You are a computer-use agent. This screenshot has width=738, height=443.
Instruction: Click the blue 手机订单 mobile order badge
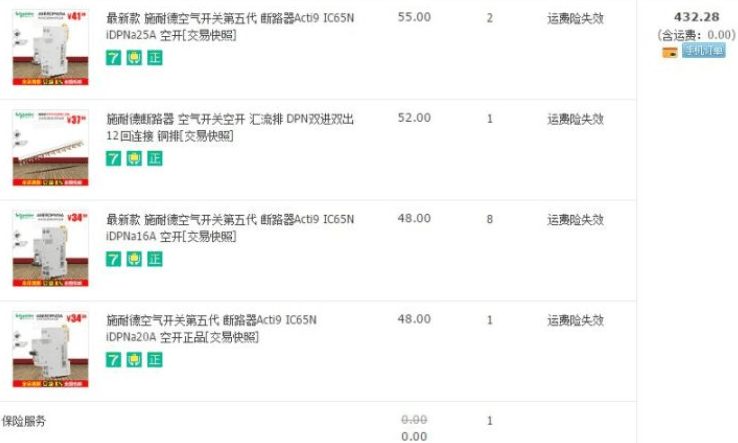(704, 50)
